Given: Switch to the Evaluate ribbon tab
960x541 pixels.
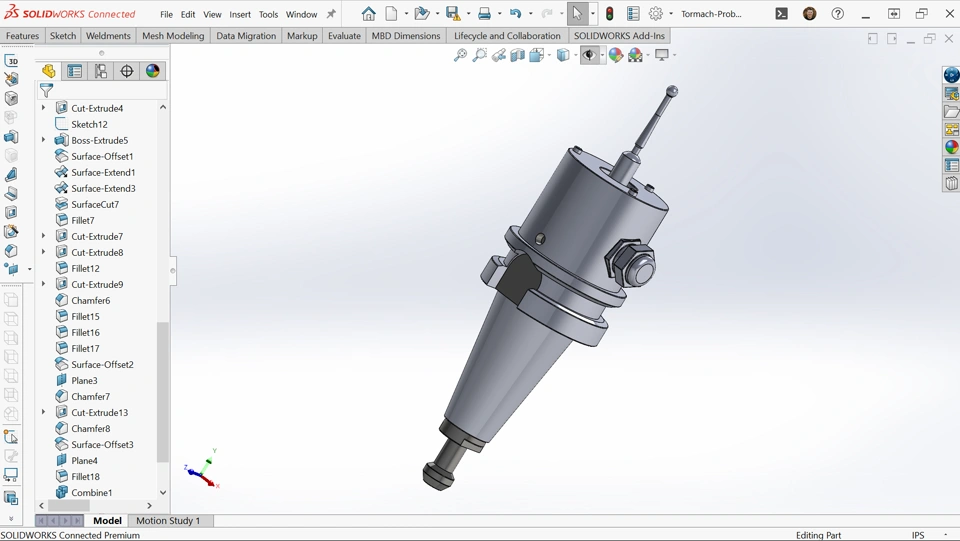Looking at the screenshot, I should coord(344,36).
